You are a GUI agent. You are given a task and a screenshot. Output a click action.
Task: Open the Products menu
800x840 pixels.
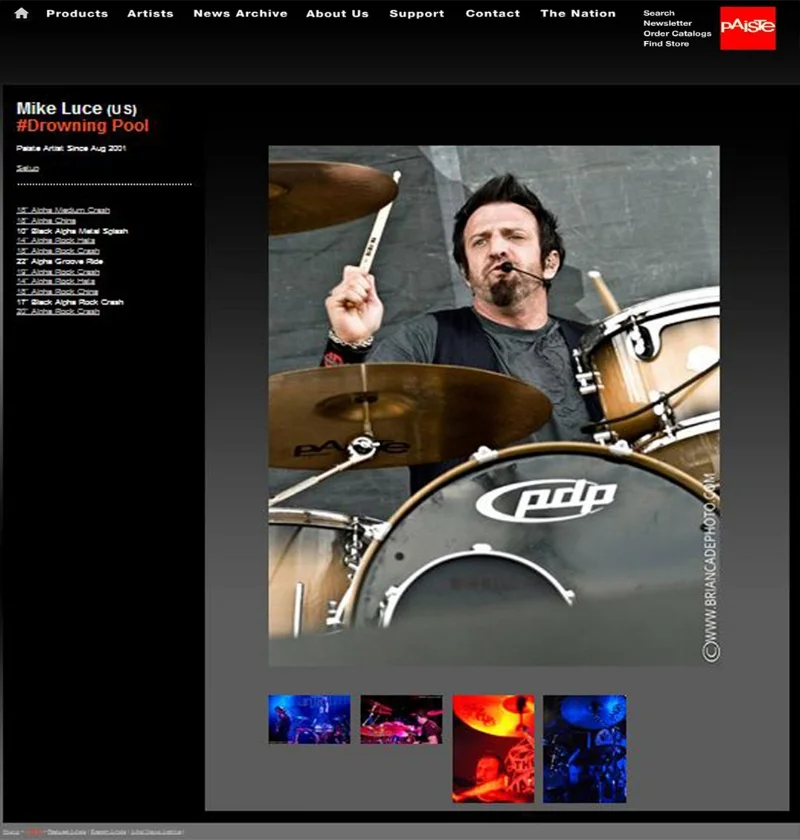coord(77,13)
